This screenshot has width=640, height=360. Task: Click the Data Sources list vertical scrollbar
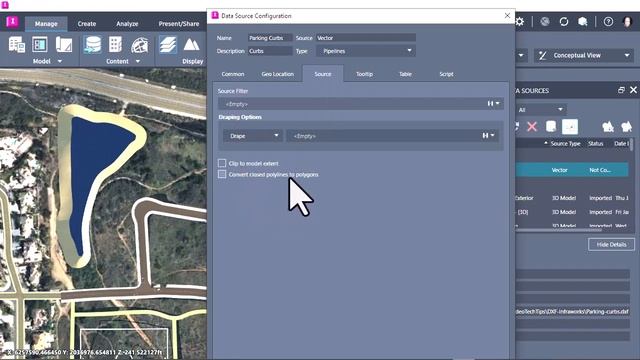[x=632, y=145]
